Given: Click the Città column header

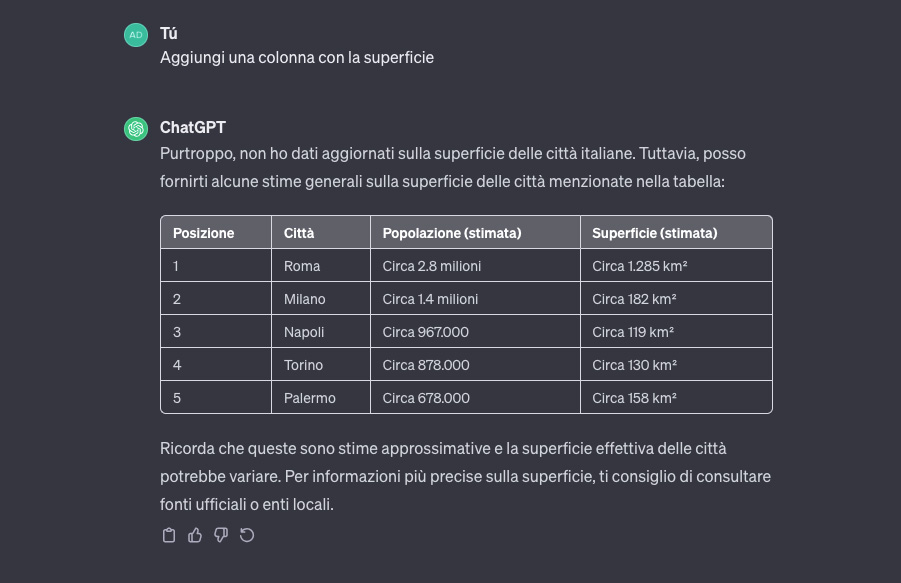Looking at the screenshot, I should pos(299,233).
